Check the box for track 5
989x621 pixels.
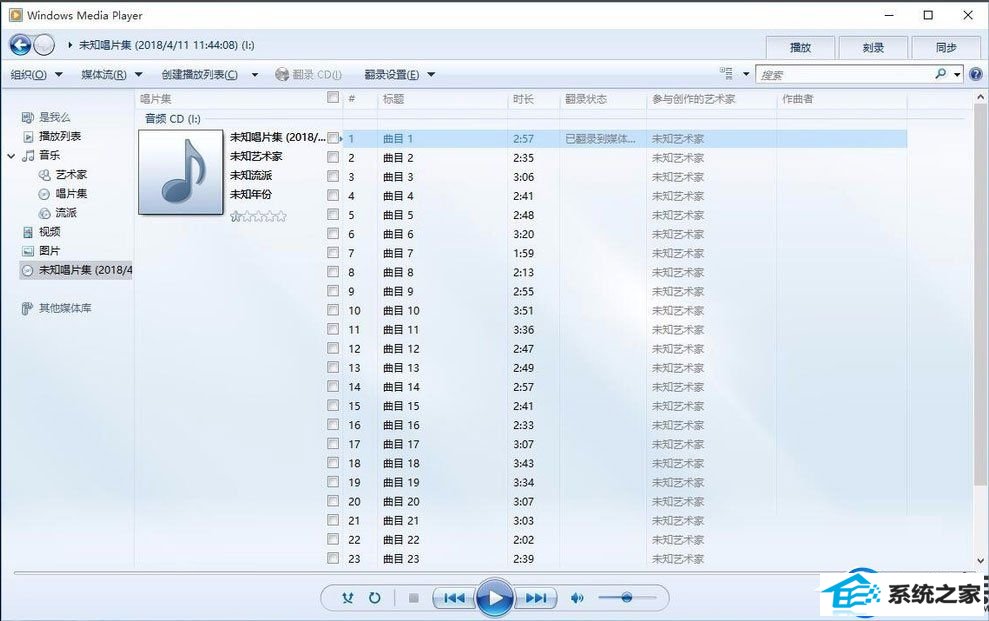[333, 214]
